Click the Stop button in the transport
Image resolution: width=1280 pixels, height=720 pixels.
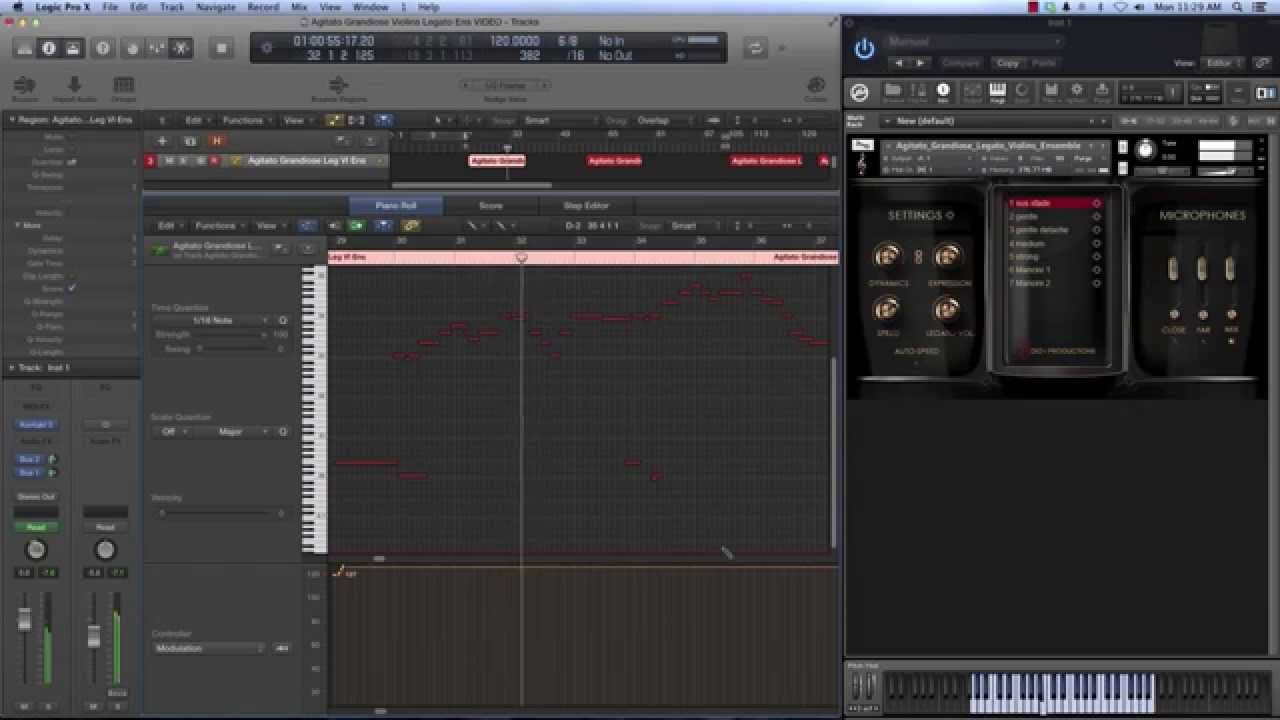tap(221, 48)
